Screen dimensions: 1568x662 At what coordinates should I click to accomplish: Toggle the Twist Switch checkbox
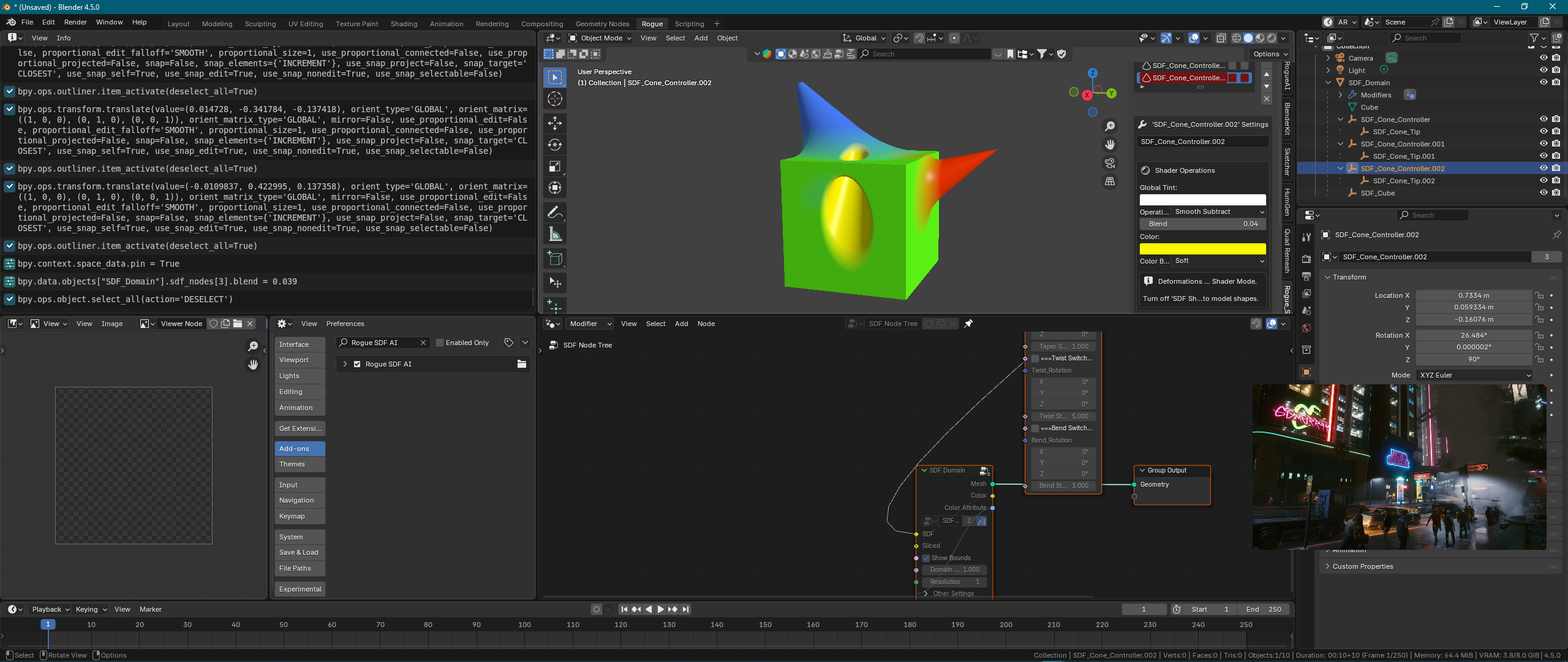pyautogui.click(x=1035, y=358)
